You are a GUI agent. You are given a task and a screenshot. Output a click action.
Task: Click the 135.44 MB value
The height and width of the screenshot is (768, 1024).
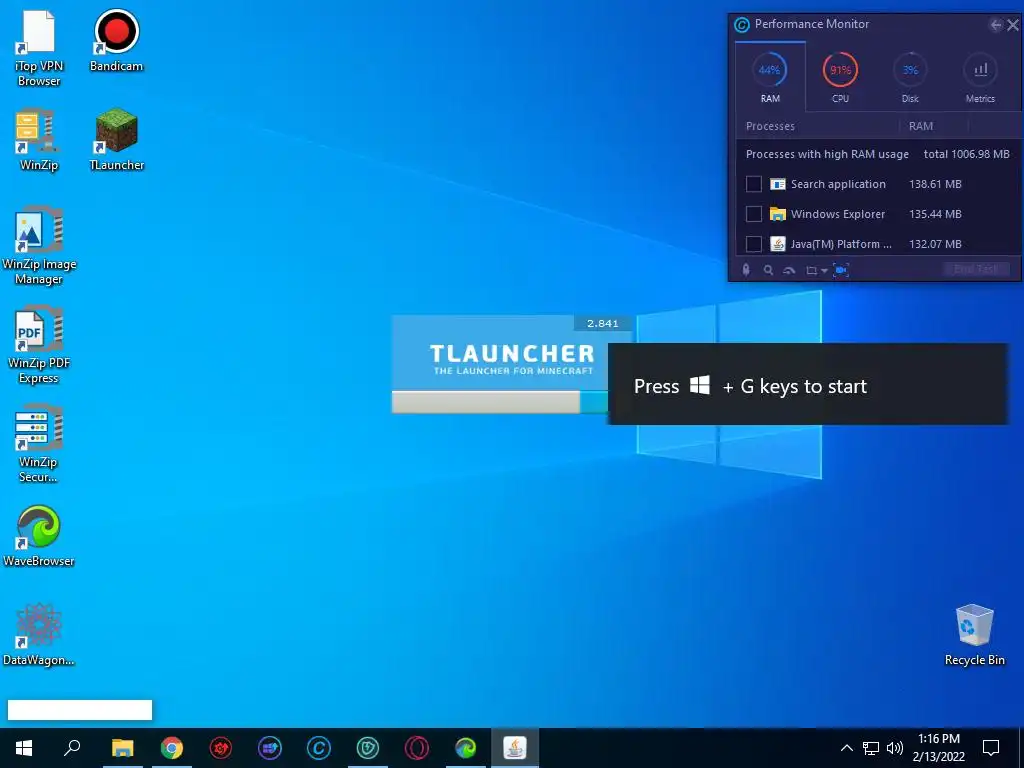935,214
